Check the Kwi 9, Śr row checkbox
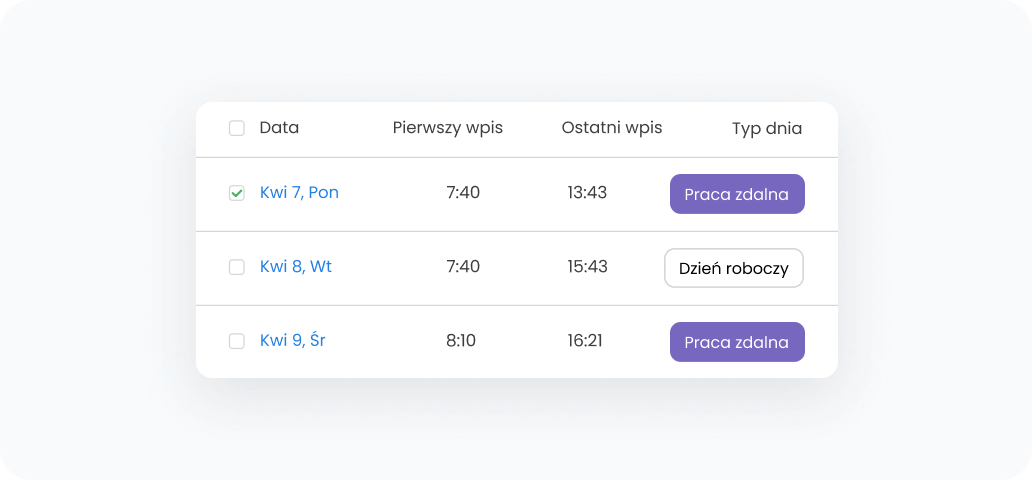Screen dimensions: 1032x480 point(237,341)
